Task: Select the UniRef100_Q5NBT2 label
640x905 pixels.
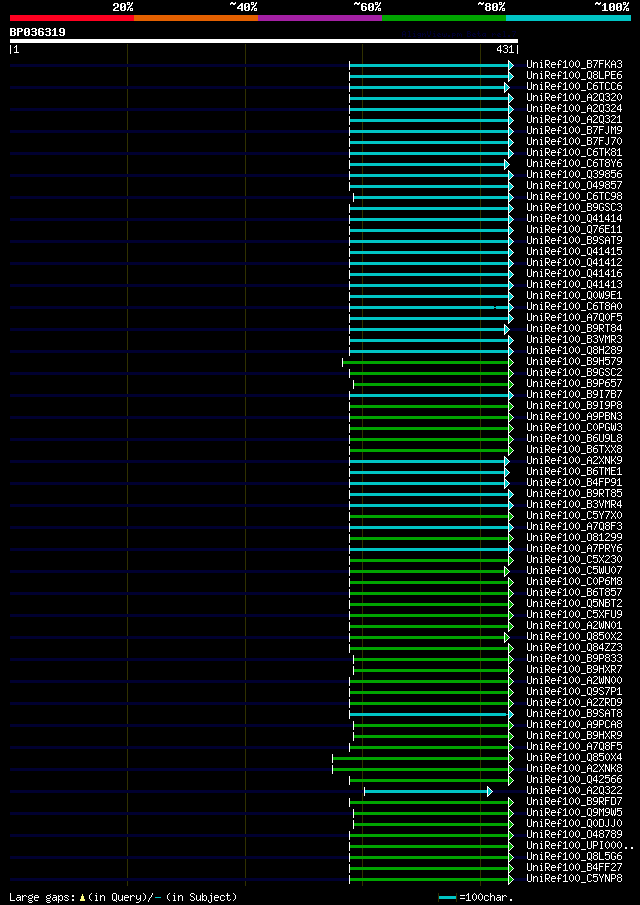Action: coord(574,603)
